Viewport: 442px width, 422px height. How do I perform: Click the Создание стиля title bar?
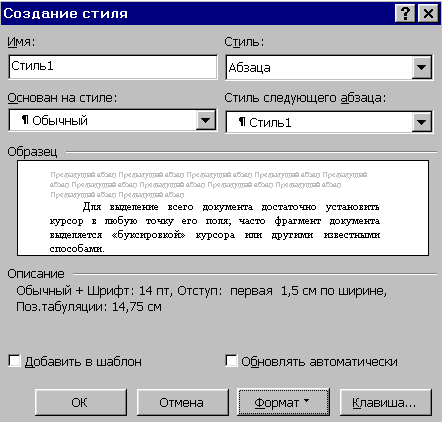197,14
